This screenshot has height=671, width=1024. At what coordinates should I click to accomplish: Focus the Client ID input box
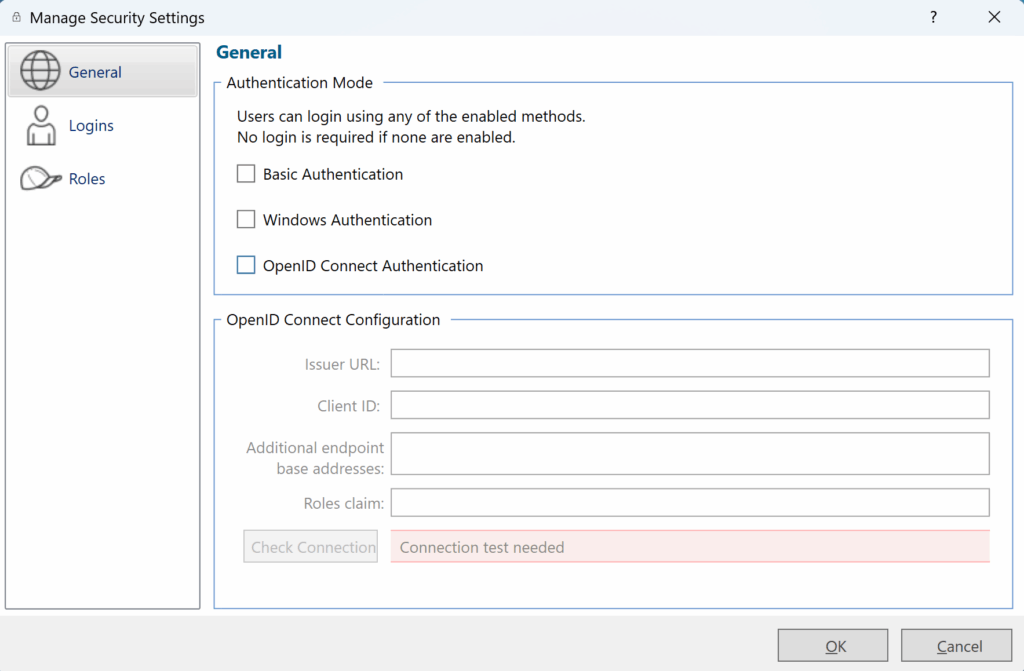tap(689, 405)
